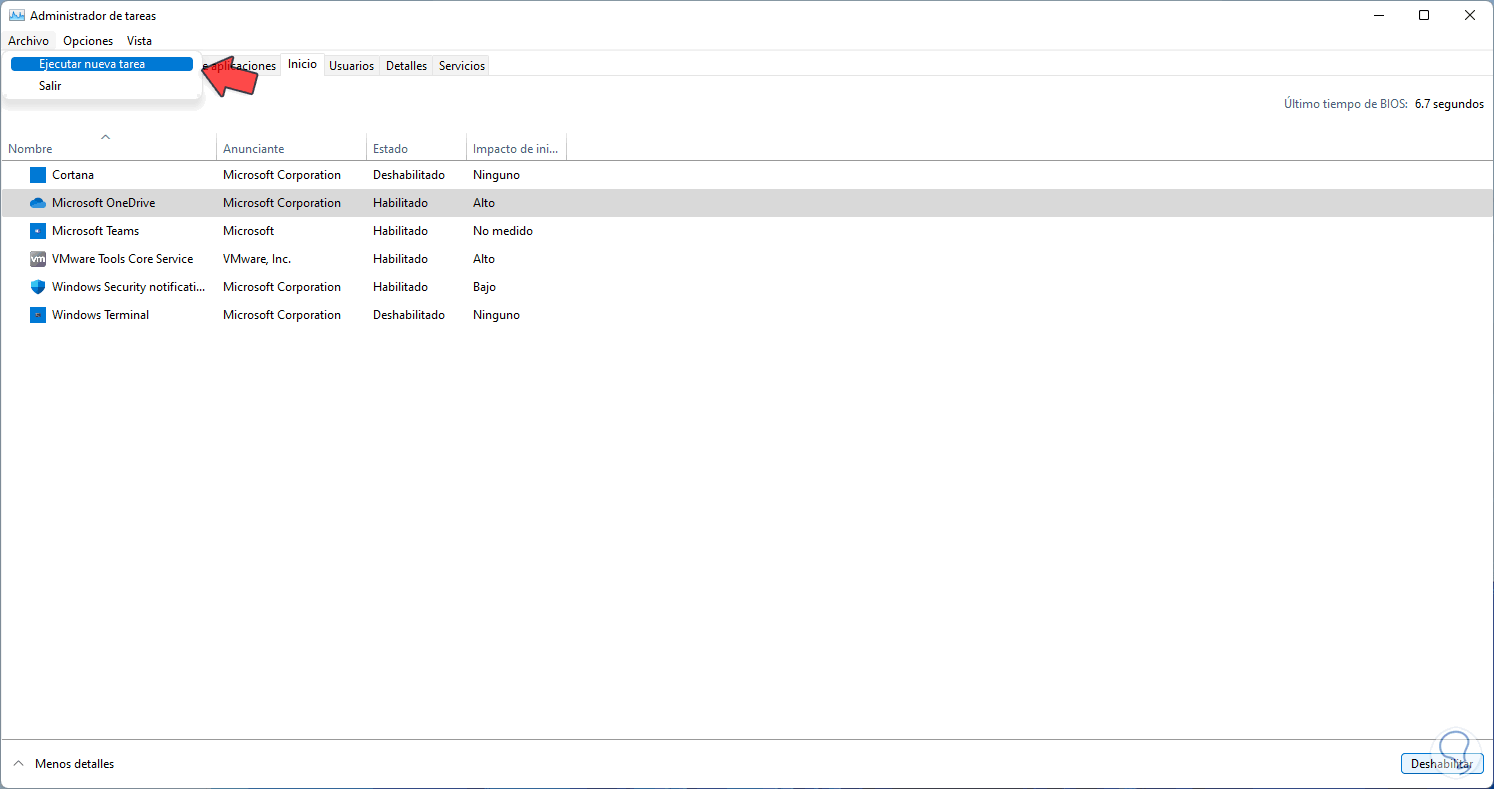The image size is (1494, 789).
Task: Click the blue Cortana app icon
Action: (38, 175)
